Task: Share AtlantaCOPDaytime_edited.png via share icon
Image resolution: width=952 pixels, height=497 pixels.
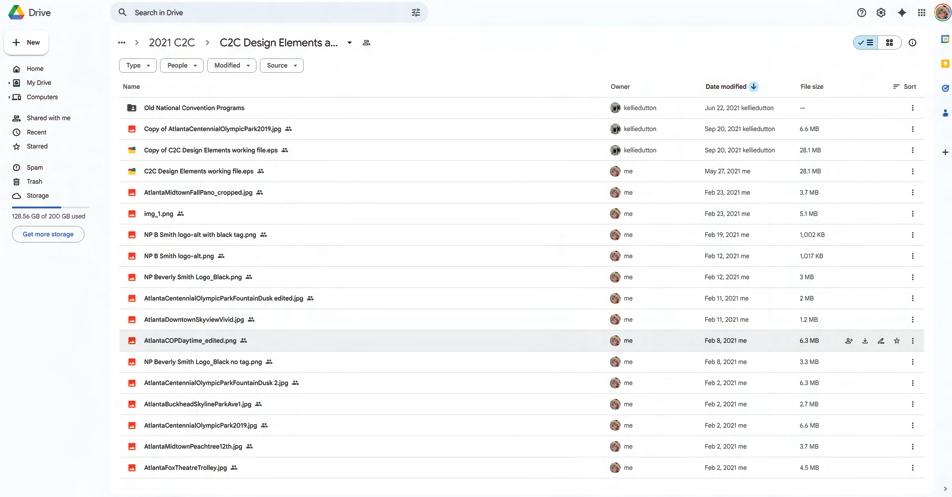Action: tap(849, 341)
